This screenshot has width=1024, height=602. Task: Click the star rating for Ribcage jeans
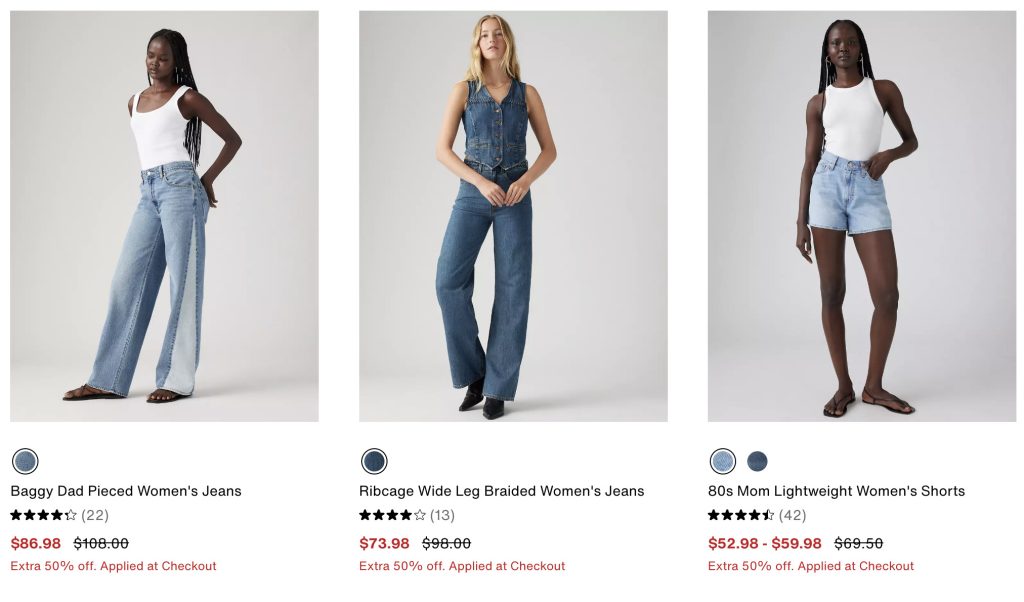point(392,516)
